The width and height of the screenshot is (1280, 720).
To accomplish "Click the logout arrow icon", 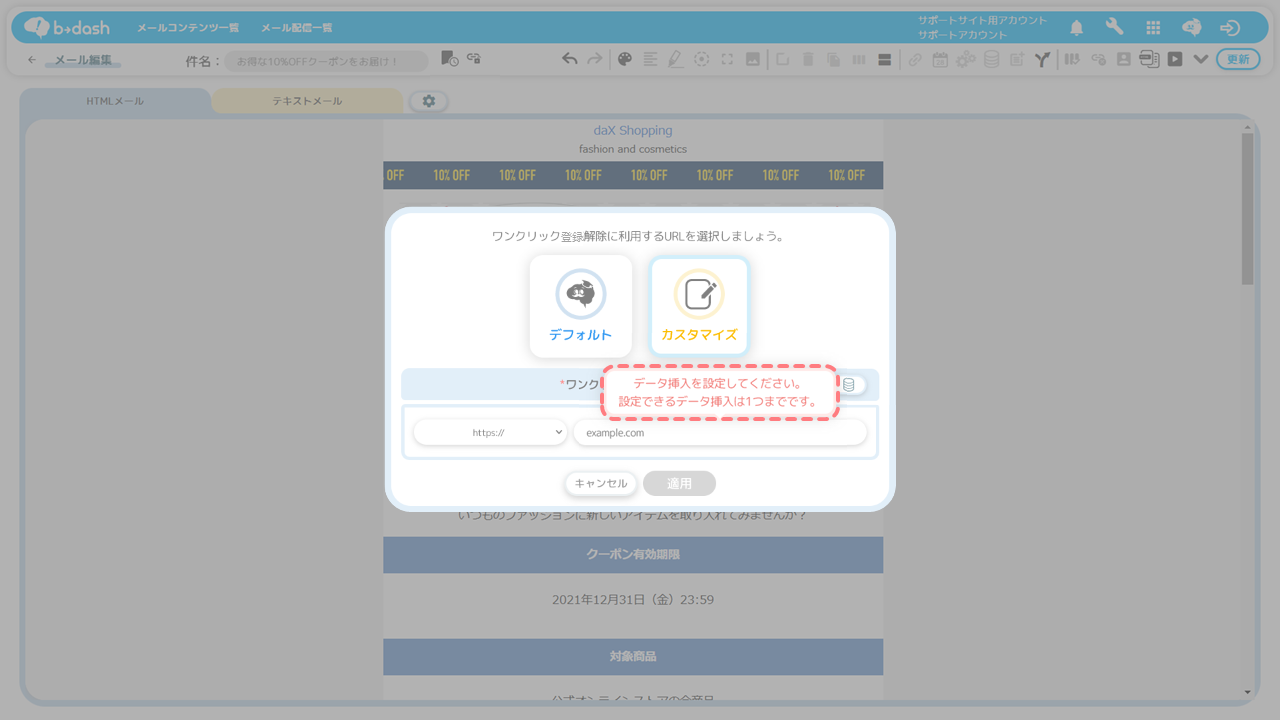I will [1230, 28].
